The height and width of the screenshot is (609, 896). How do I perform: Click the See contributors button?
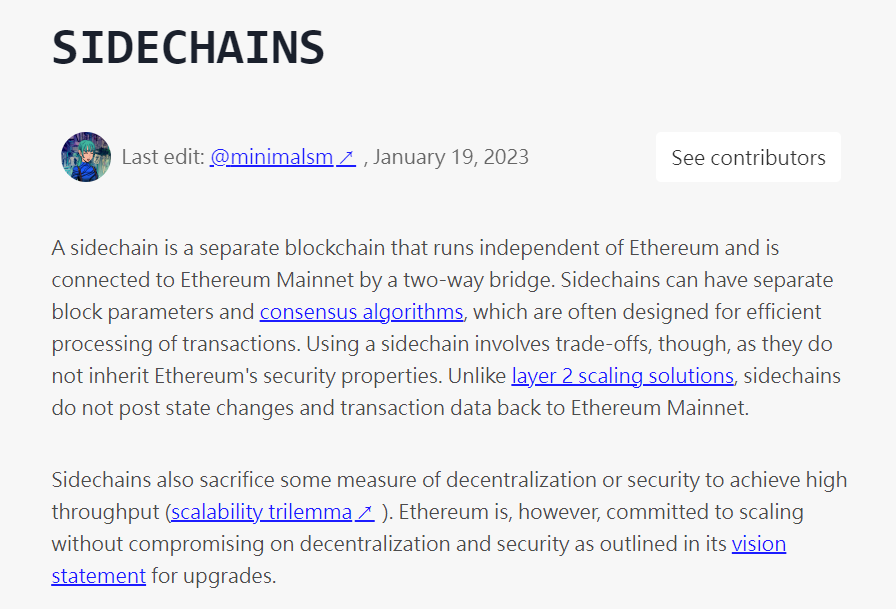(x=748, y=157)
